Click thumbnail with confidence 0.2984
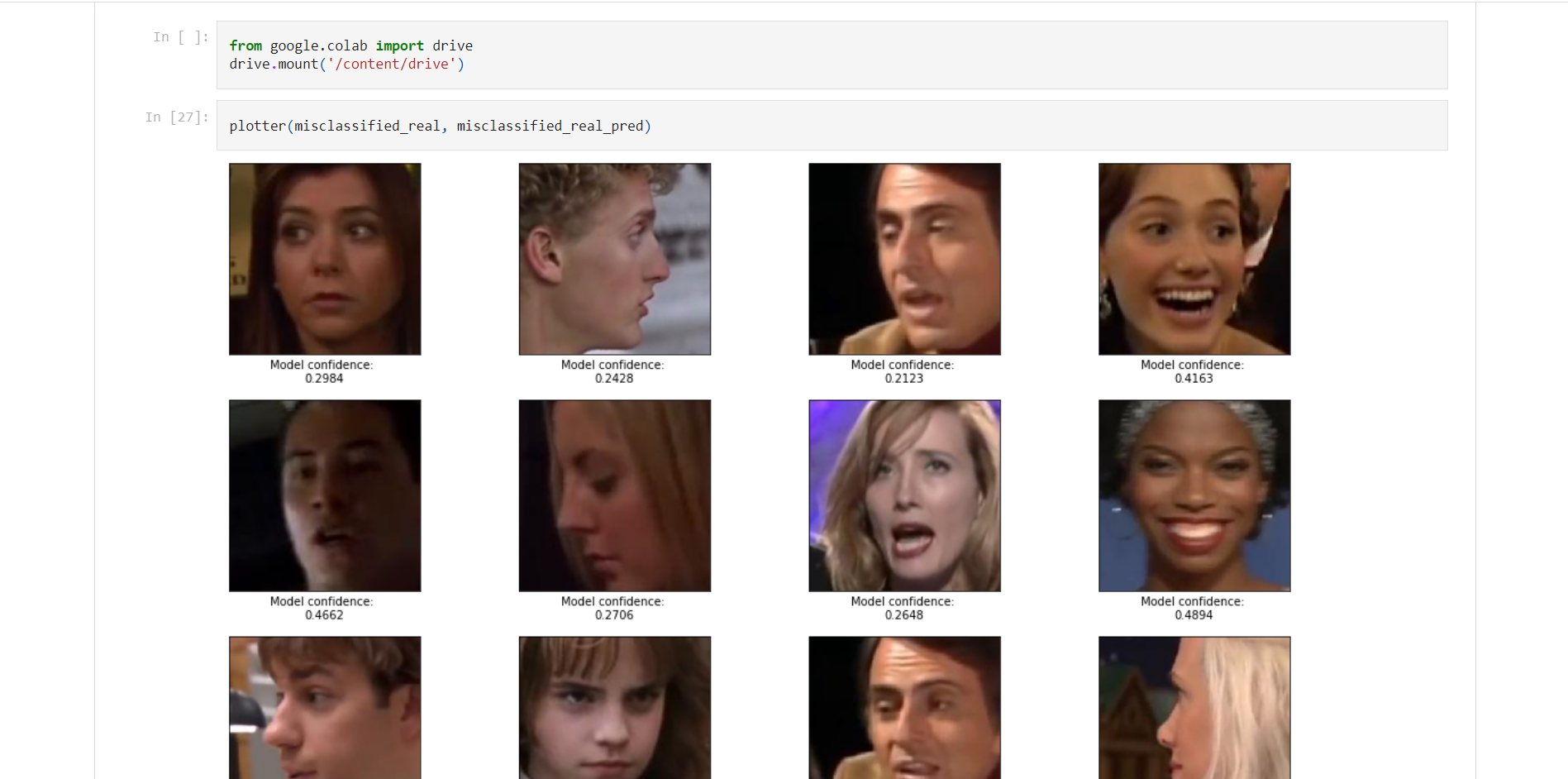Screen dimensions: 1568x779 (325, 259)
